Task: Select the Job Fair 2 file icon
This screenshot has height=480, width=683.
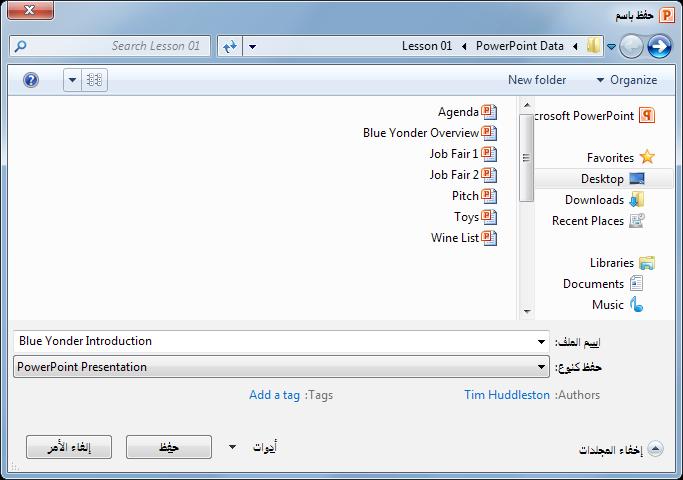Action: (x=489, y=175)
